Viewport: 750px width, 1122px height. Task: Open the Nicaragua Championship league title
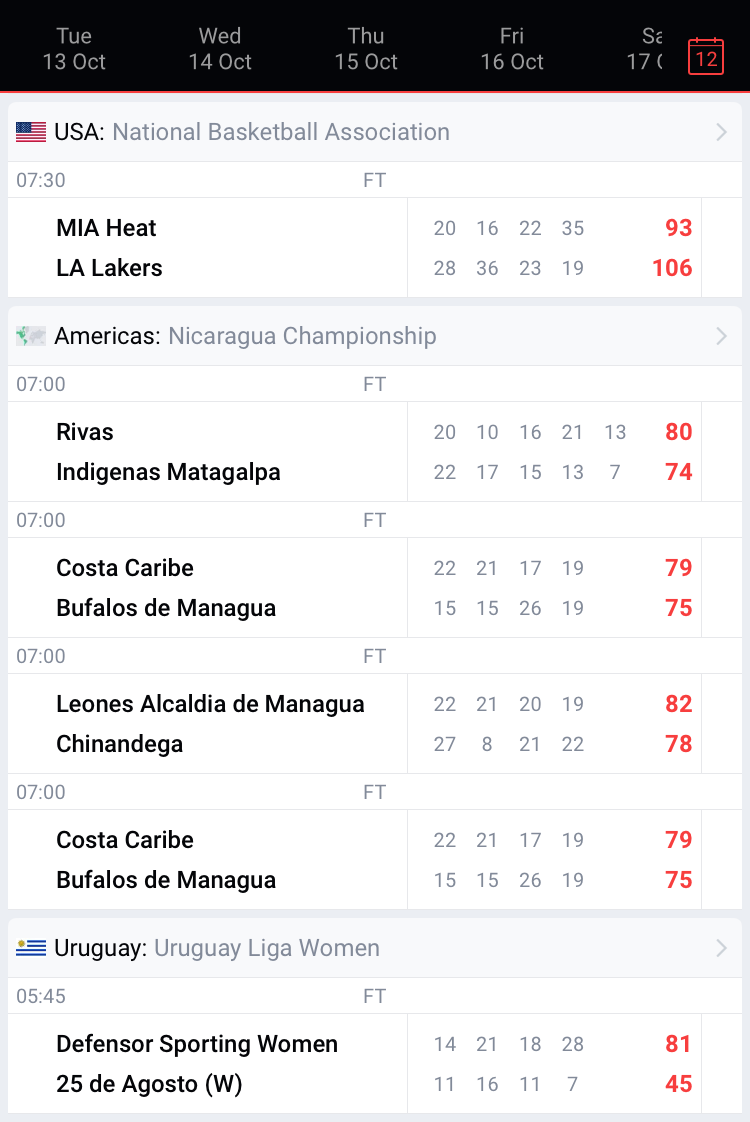tap(302, 336)
